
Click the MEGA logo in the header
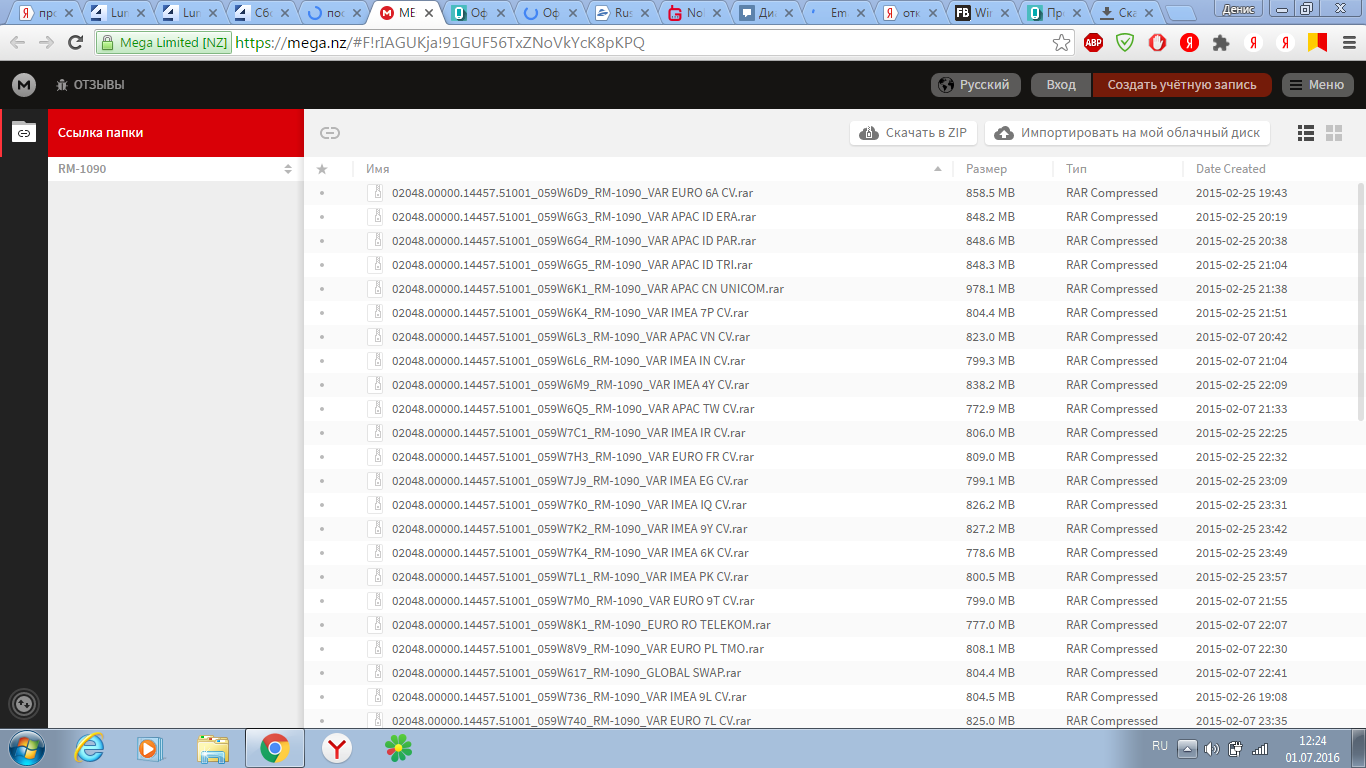click(x=24, y=85)
